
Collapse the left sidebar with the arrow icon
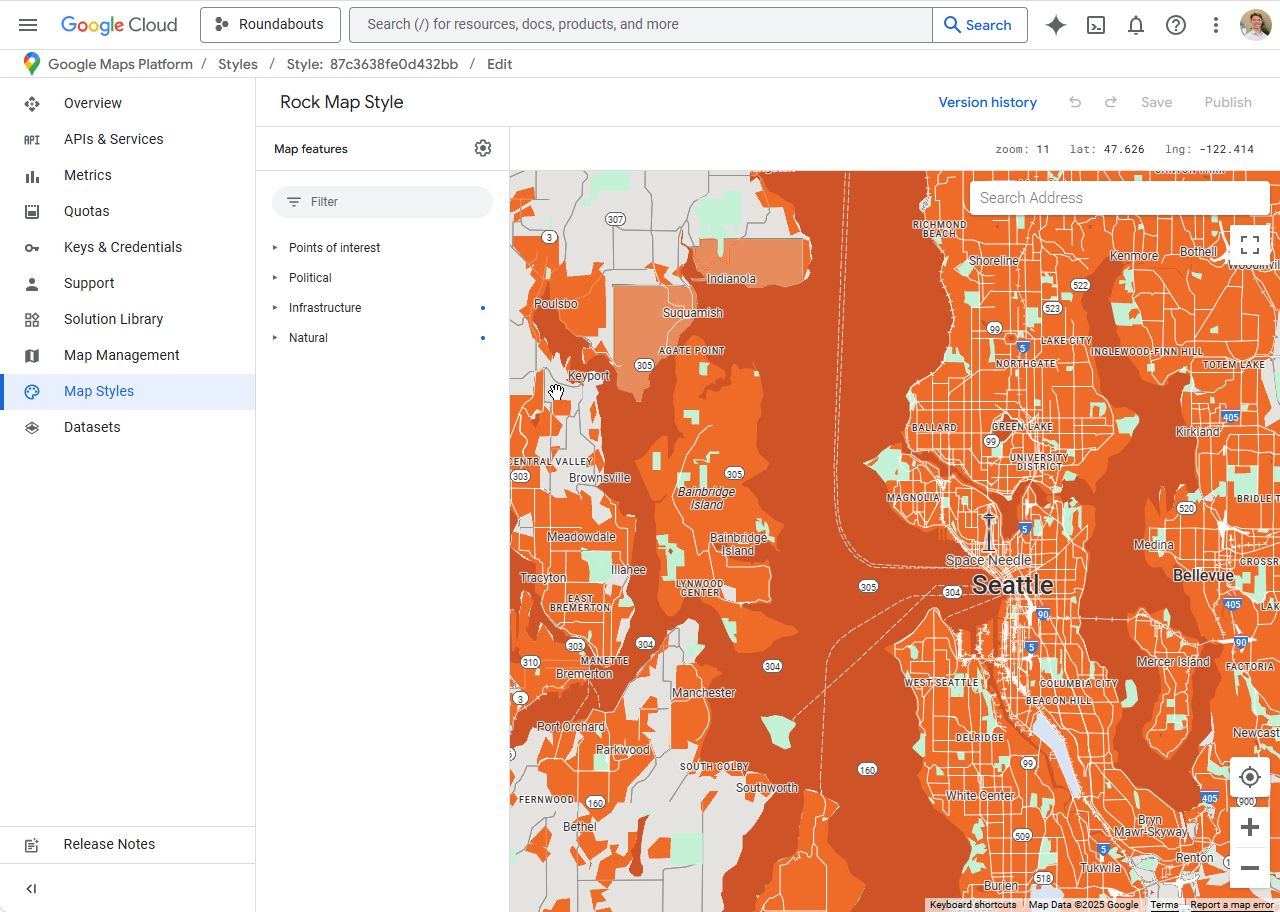coord(31,889)
